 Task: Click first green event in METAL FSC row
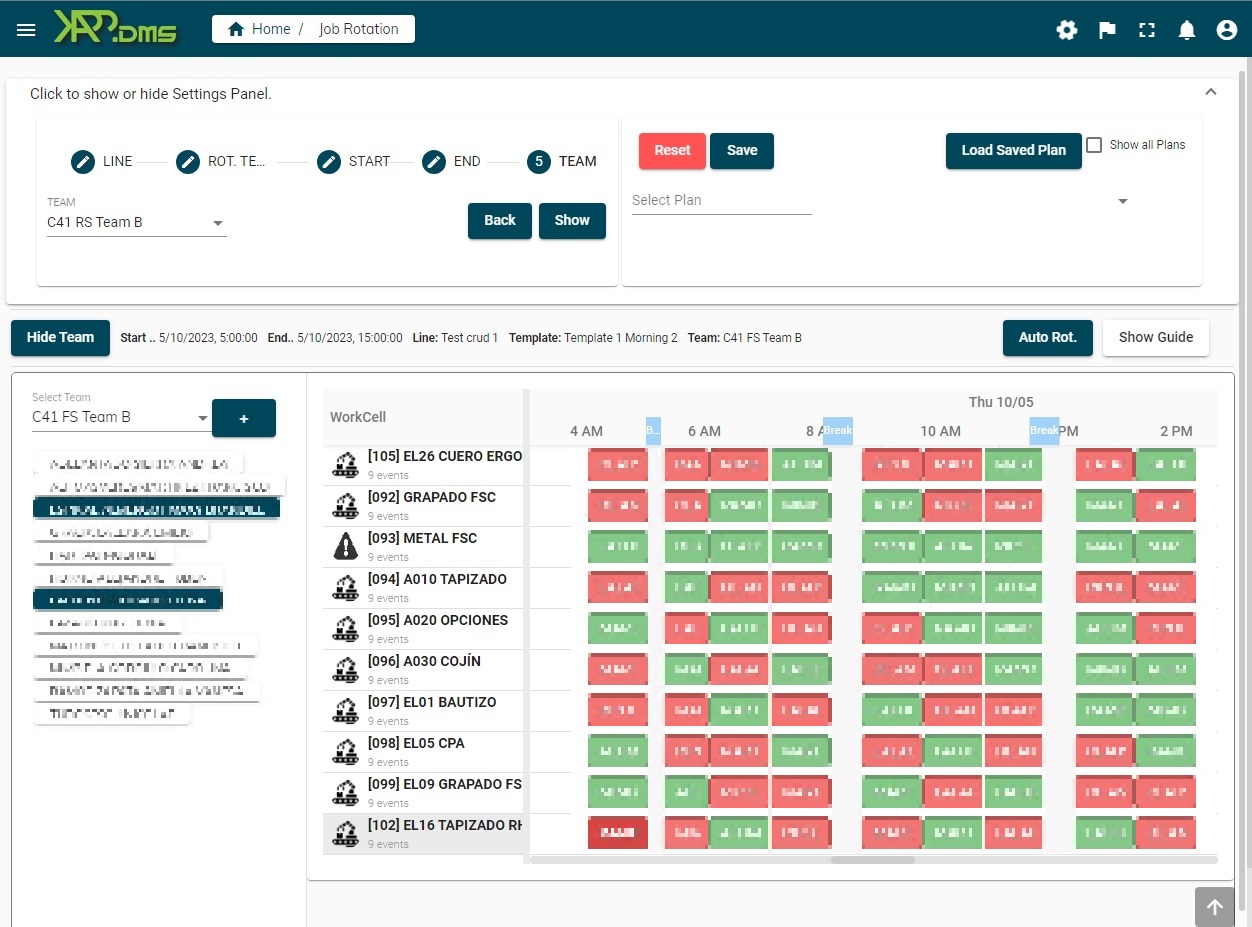click(617, 547)
